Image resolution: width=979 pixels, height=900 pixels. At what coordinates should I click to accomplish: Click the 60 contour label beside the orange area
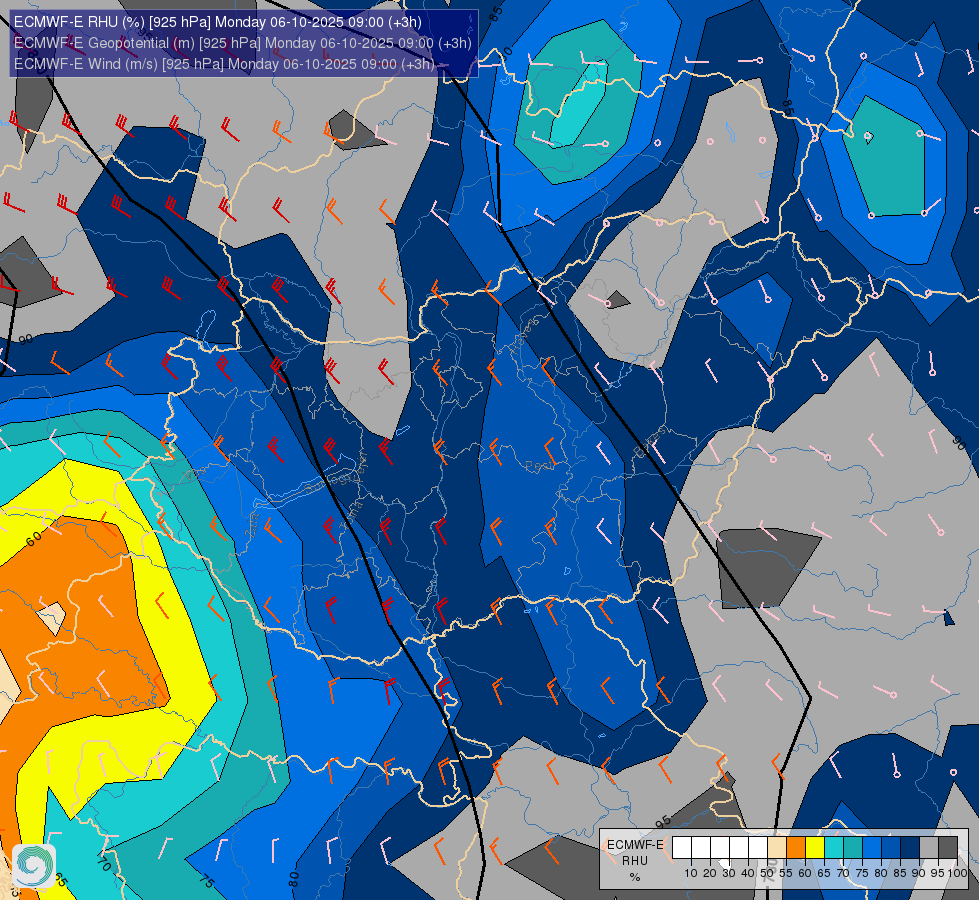pos(34,537)
